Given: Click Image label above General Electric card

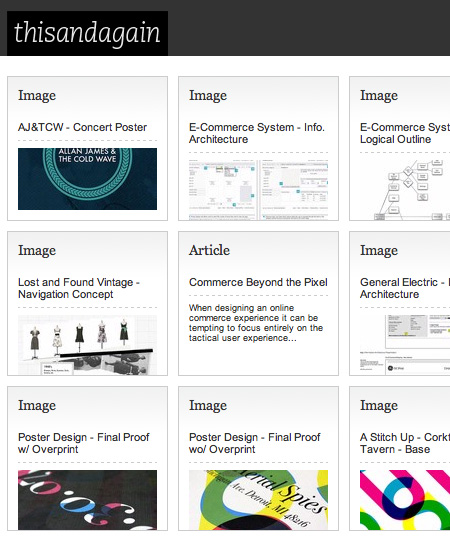Looking at the screenshot, I should (x=379, y=251).
